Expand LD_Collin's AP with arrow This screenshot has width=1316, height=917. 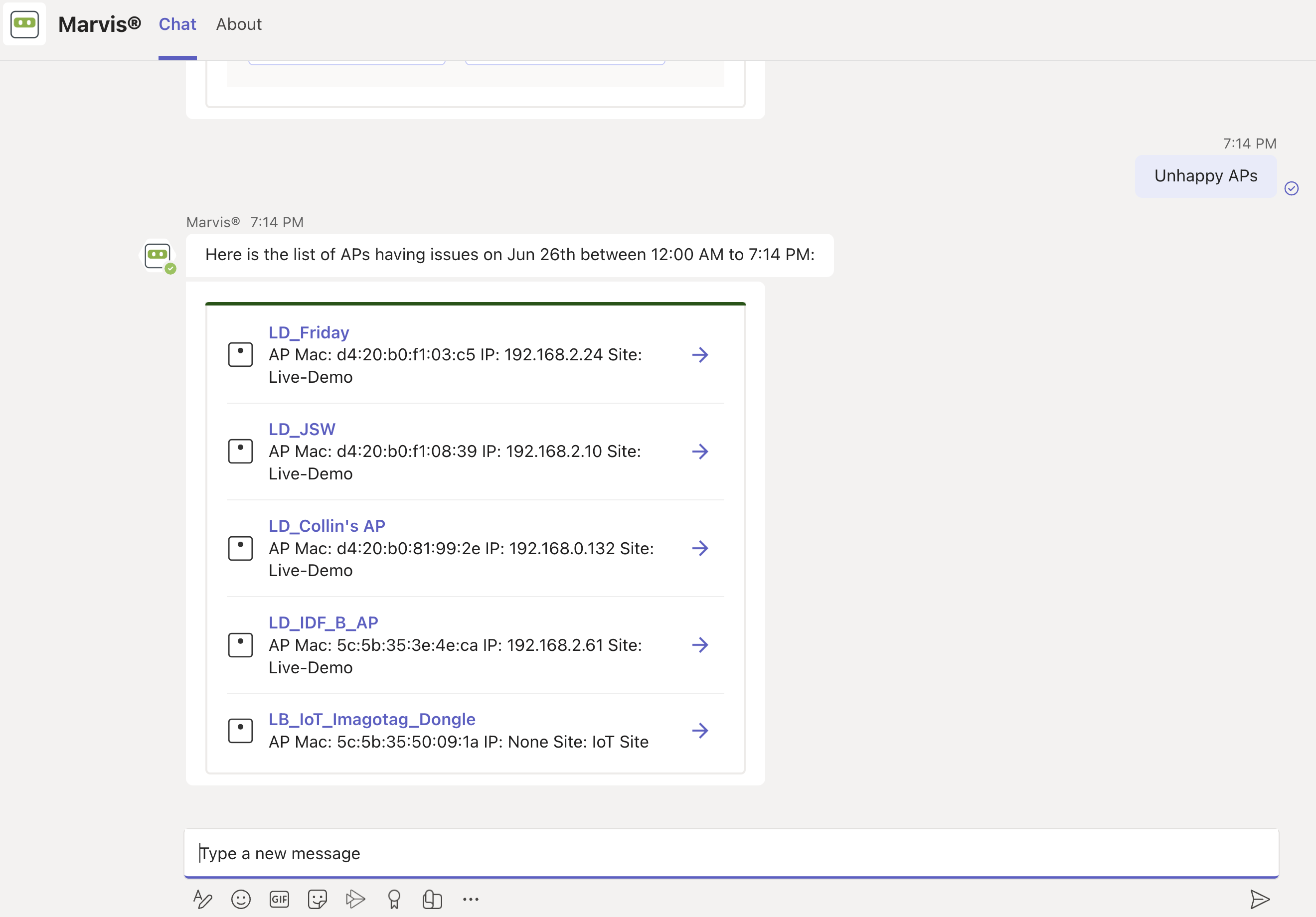tap(700, 549)
